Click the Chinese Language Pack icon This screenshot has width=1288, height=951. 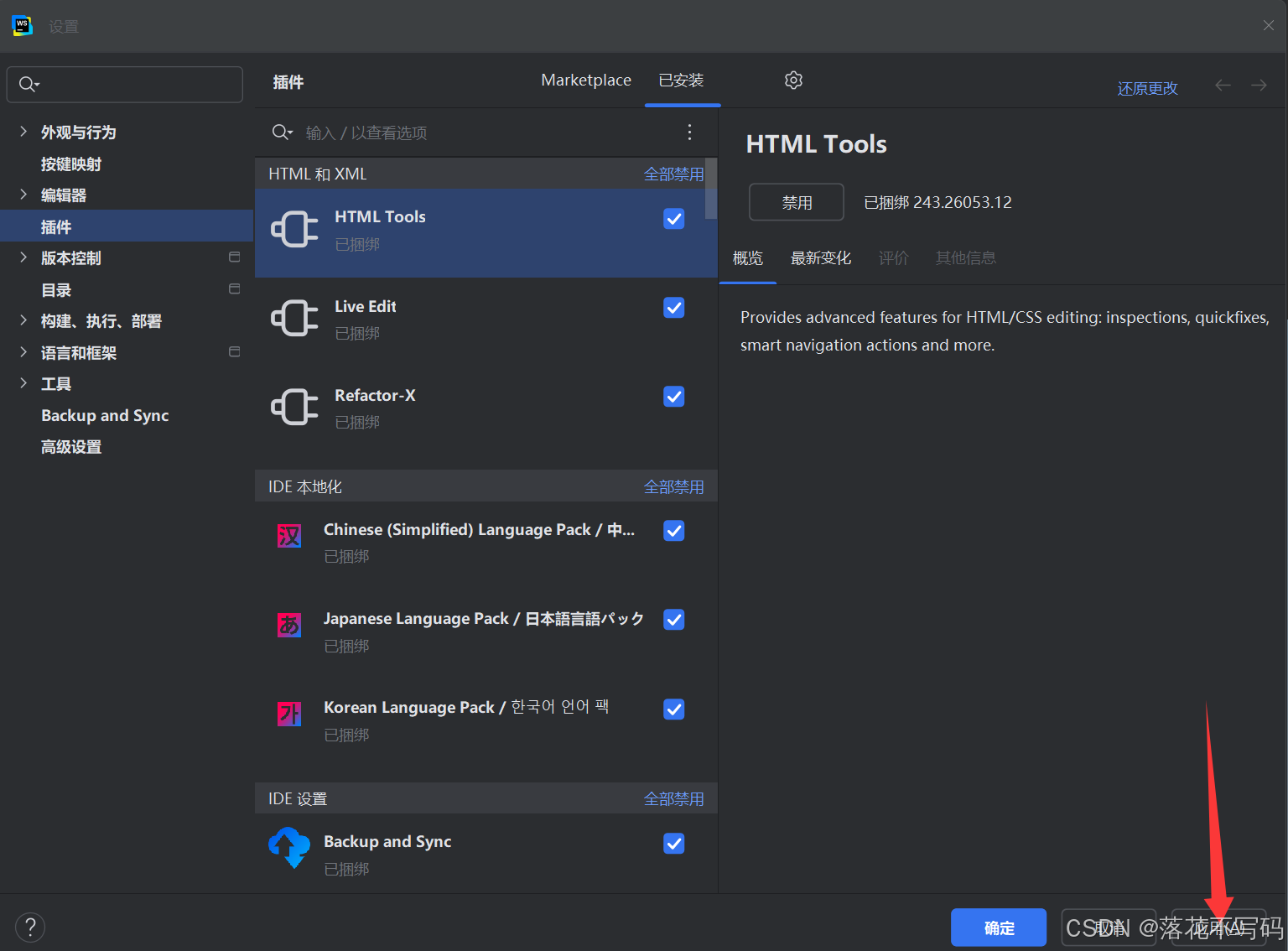(288, 535)
